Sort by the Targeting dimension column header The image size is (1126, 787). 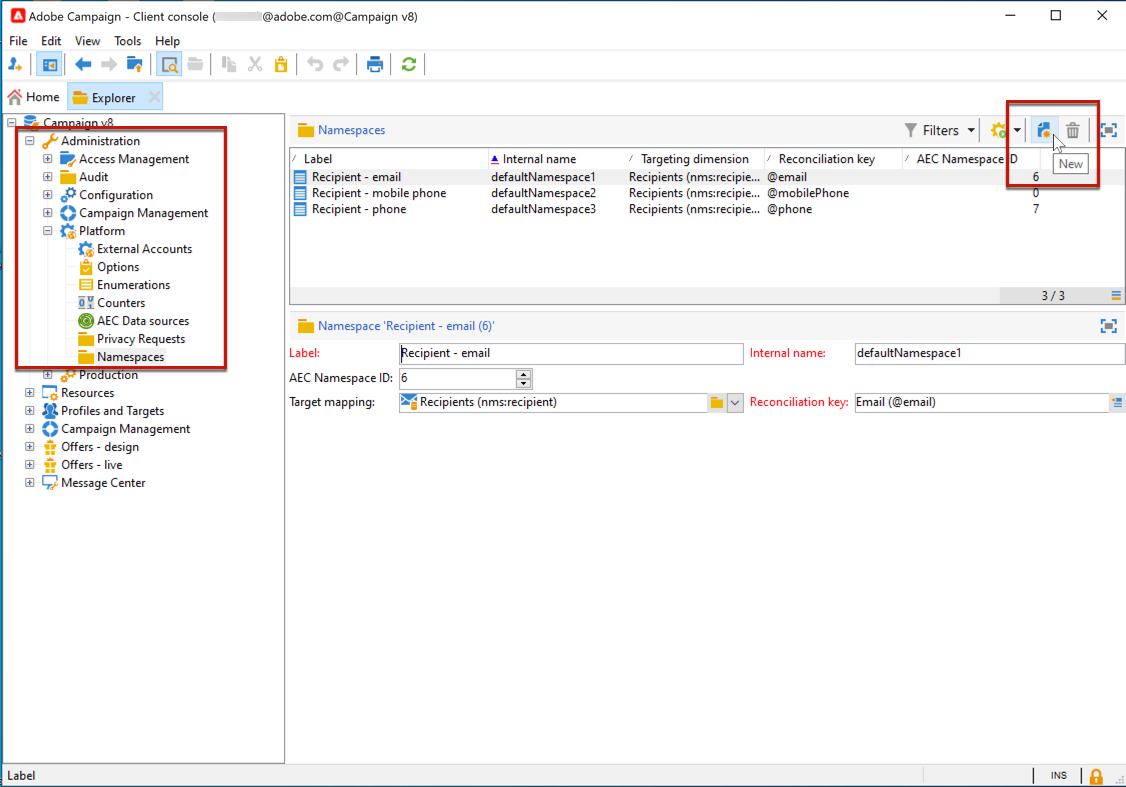(693, 159)
